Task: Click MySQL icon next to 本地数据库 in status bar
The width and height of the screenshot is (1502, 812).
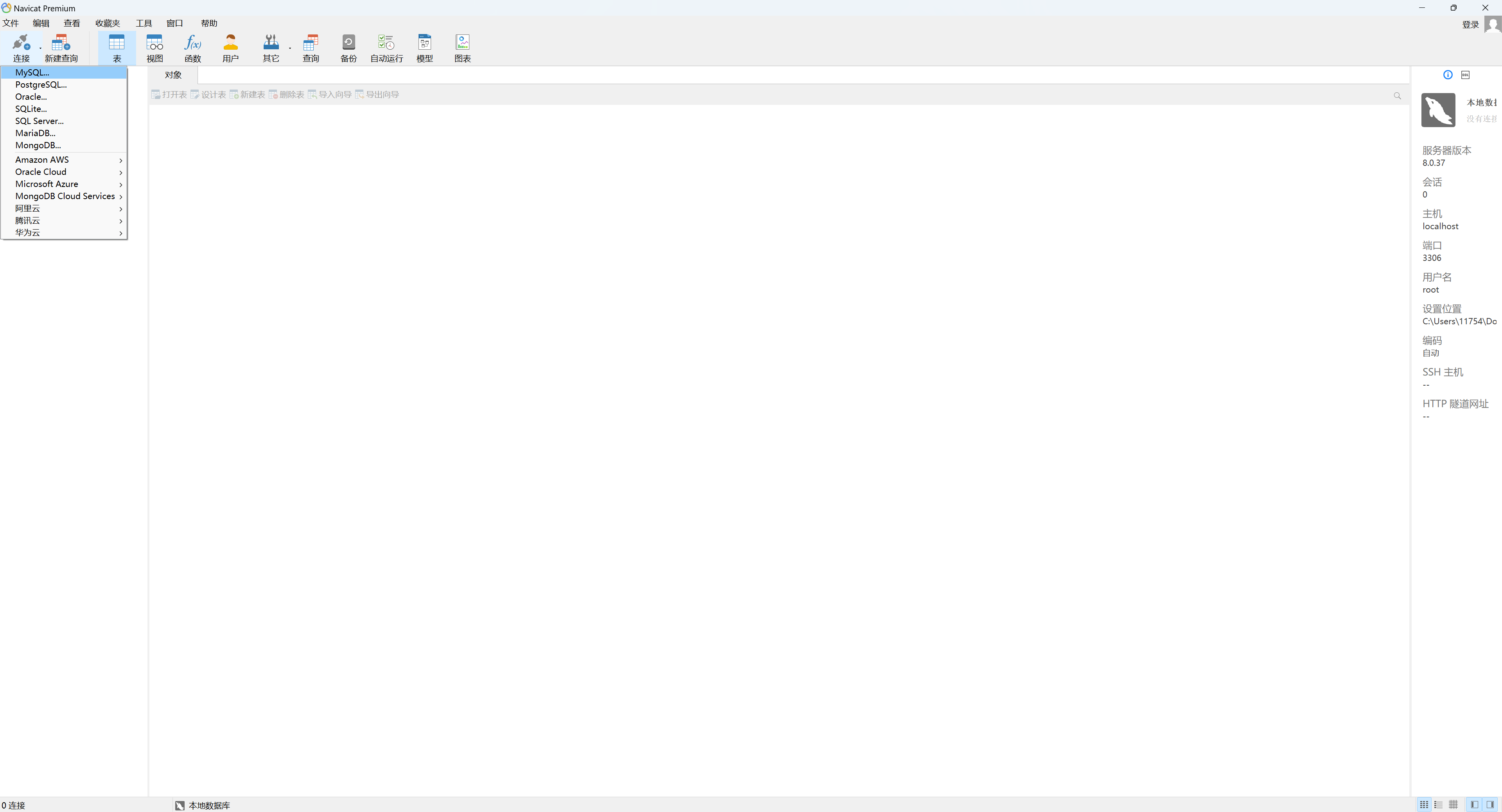Action: click(x=180, y=806)
